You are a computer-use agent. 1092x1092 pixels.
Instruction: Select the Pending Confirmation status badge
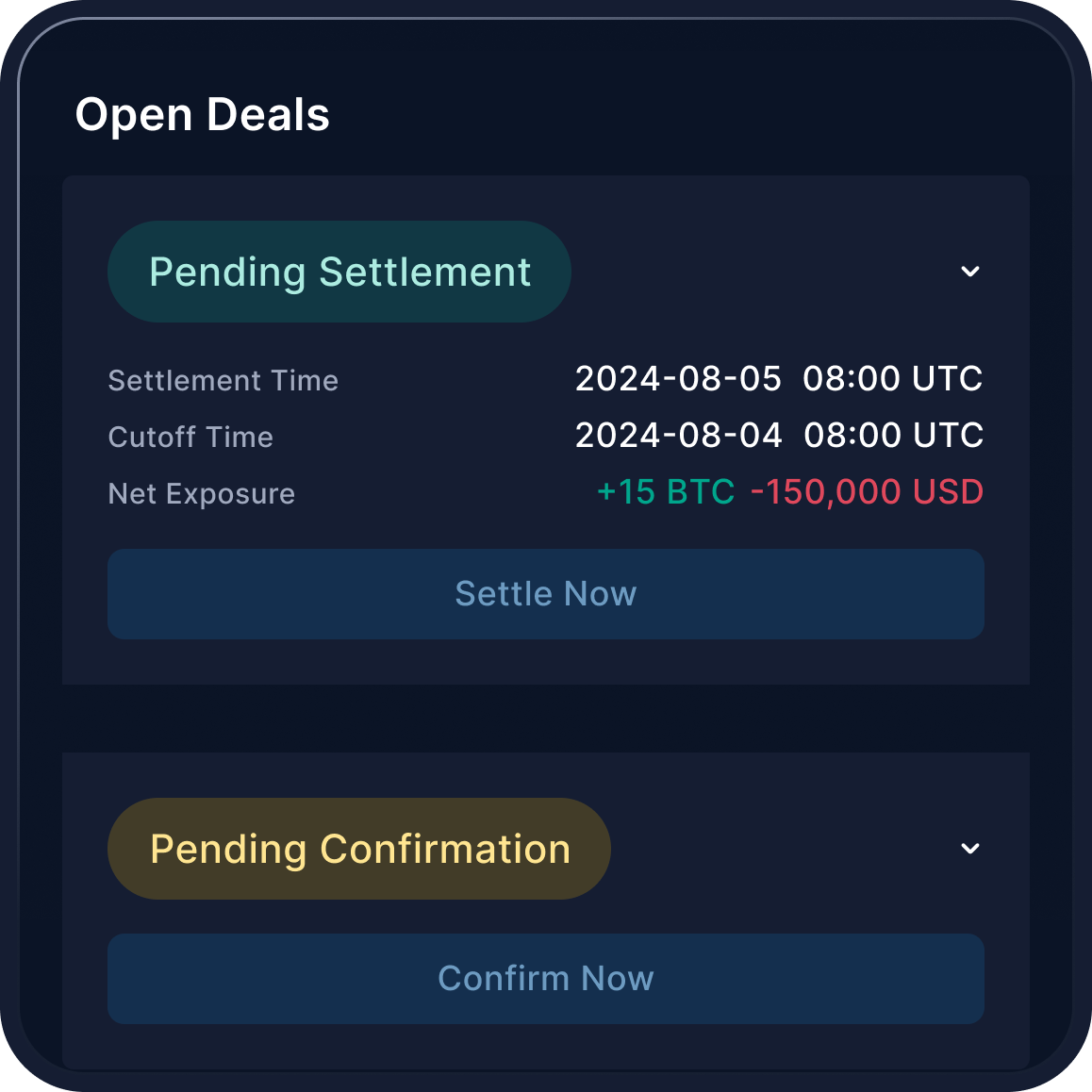tap(358, 849)
